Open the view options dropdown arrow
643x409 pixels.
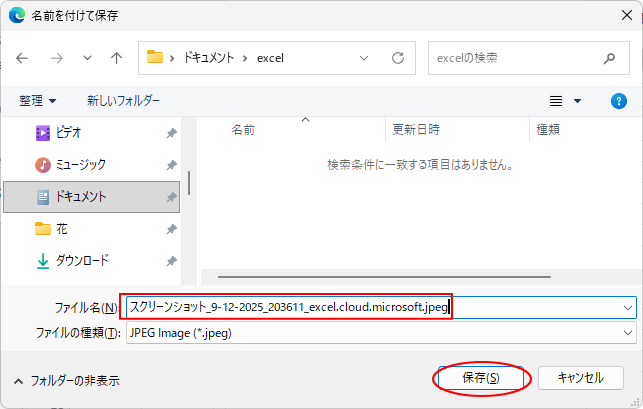[x=577, y=101]
